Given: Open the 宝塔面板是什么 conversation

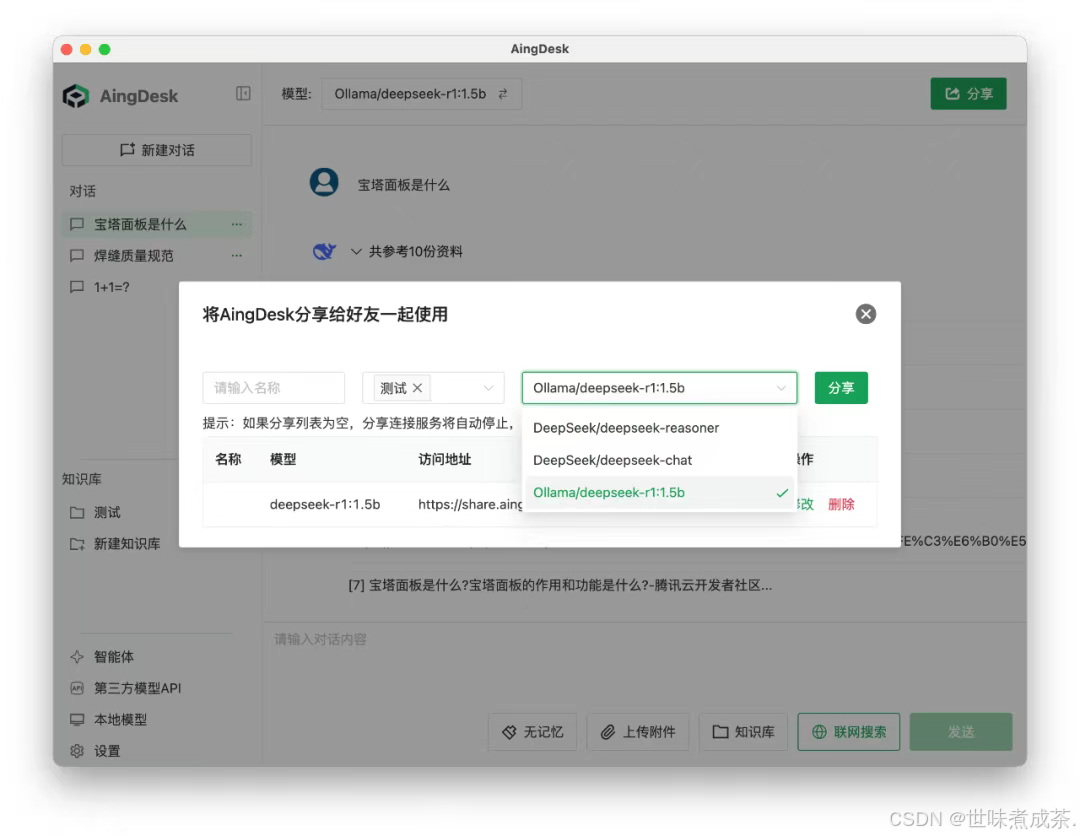Looking at the screenshot, I should [157, 224].
